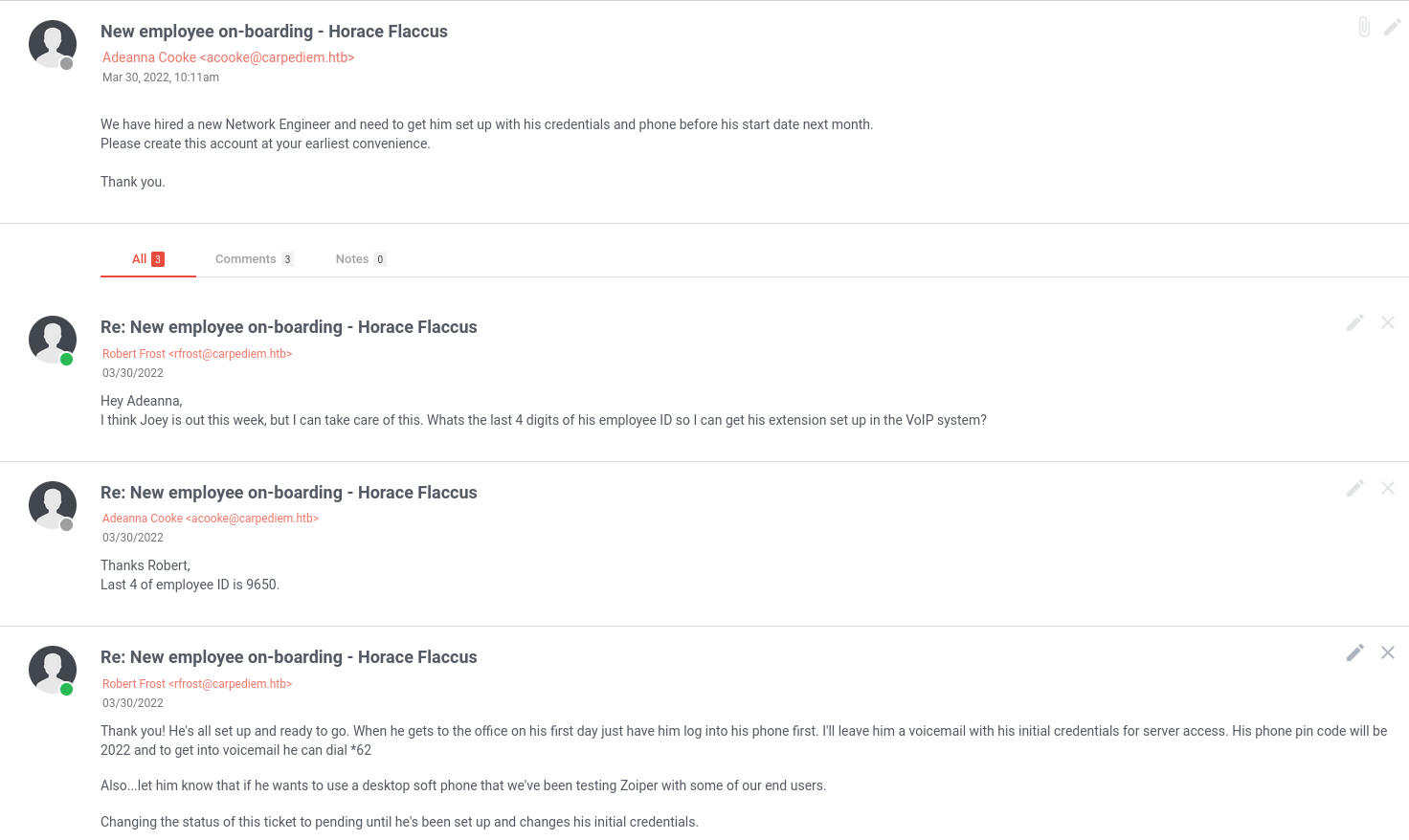Click Robert Frost's avatar on last reply
The height and width of the screenshot is (840, 1409).
[x=53, y=670]
